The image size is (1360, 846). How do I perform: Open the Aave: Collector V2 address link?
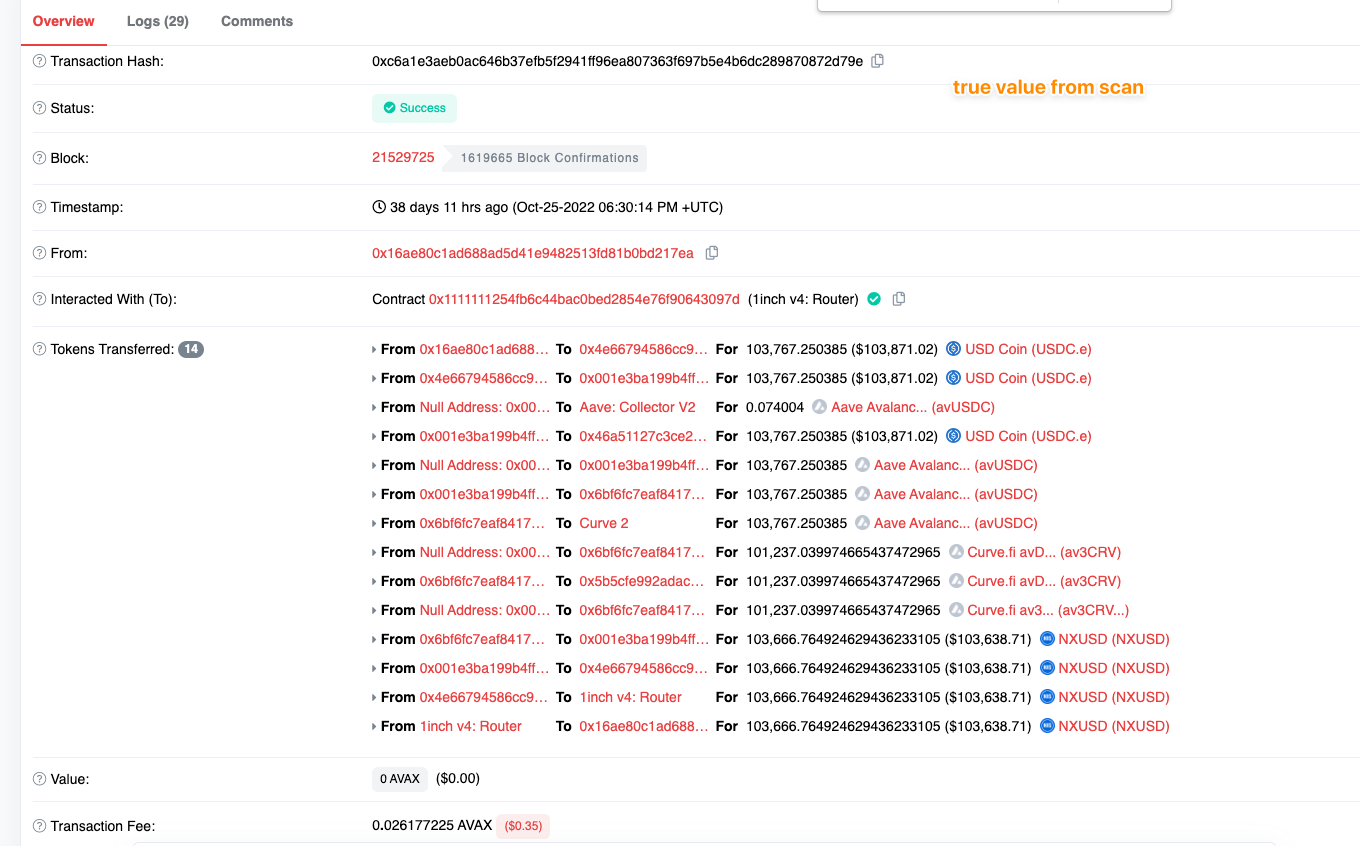pyautogui.click(x=637, y=407)
